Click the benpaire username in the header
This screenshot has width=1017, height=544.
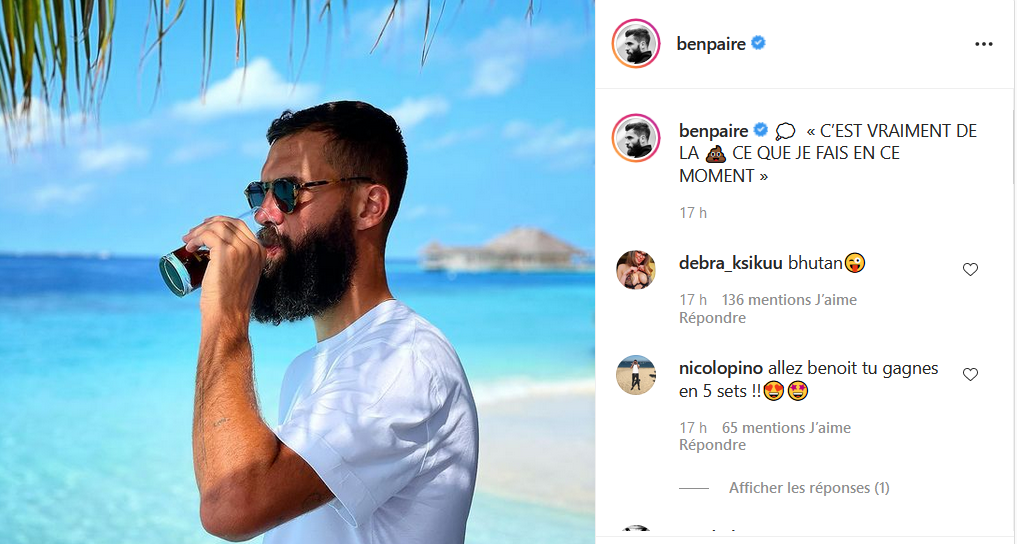711,44
